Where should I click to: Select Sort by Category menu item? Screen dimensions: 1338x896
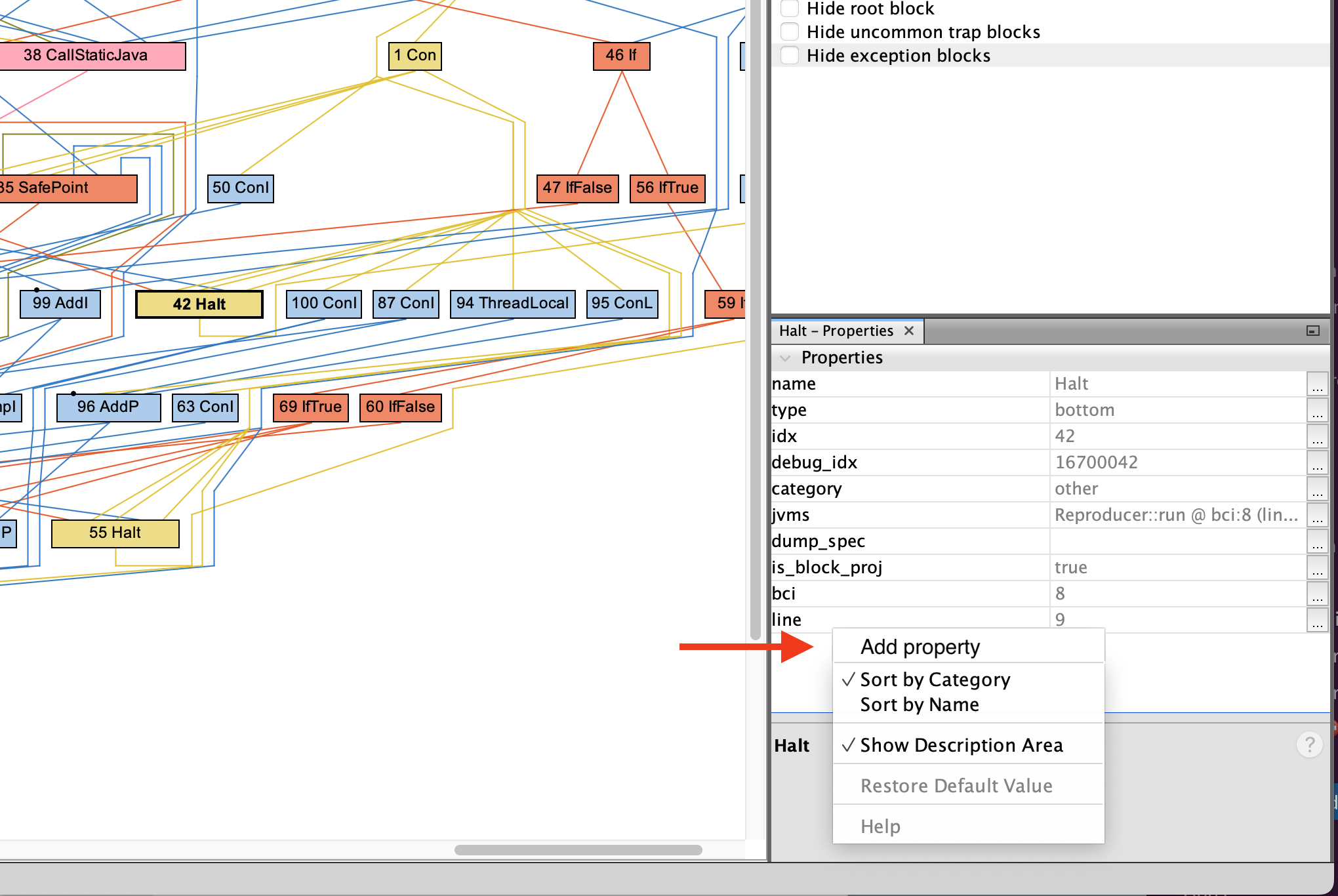pyautogui.click(x=935, y=680)
